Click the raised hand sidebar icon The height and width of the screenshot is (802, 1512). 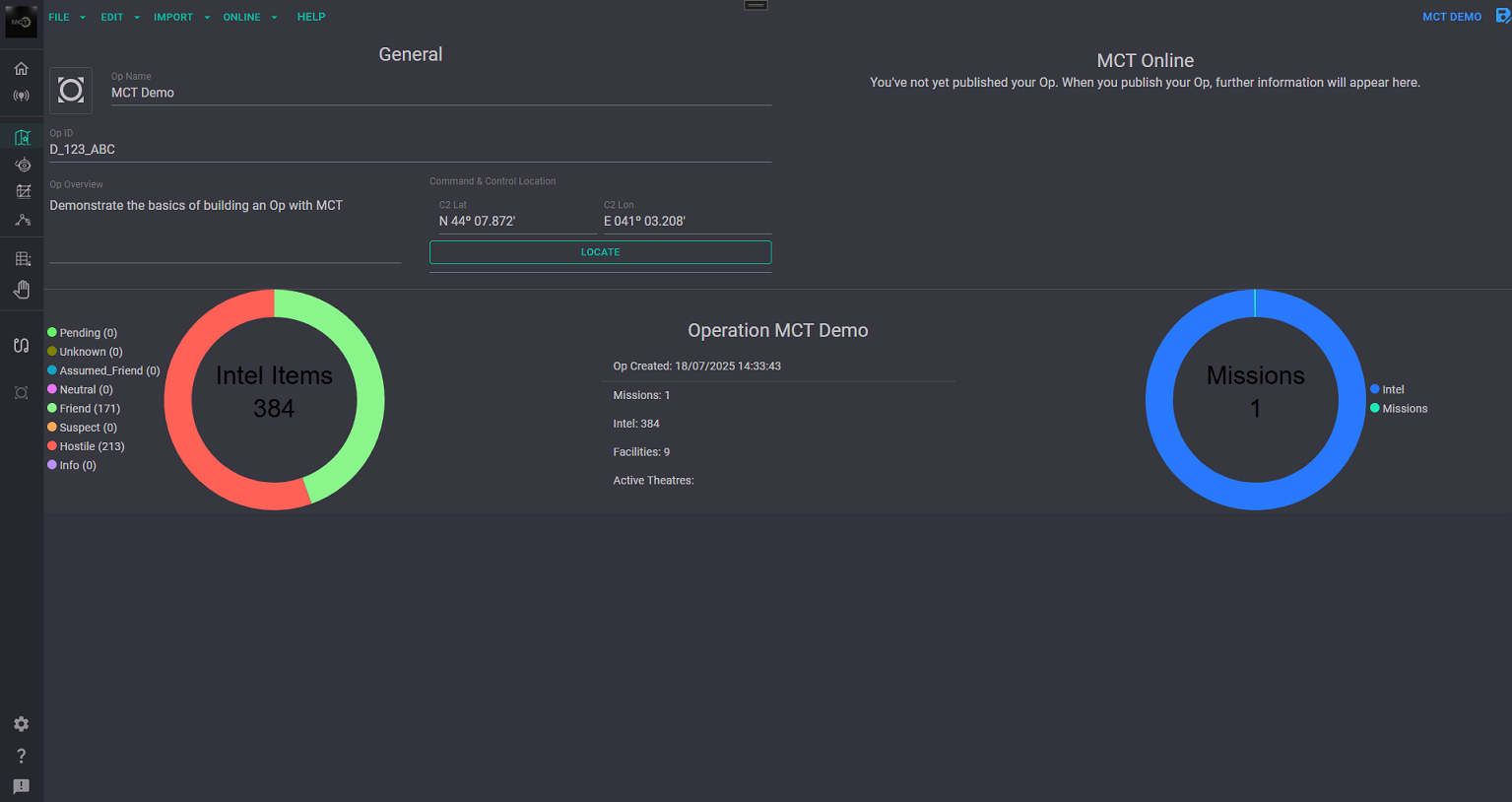click(22, 289)
